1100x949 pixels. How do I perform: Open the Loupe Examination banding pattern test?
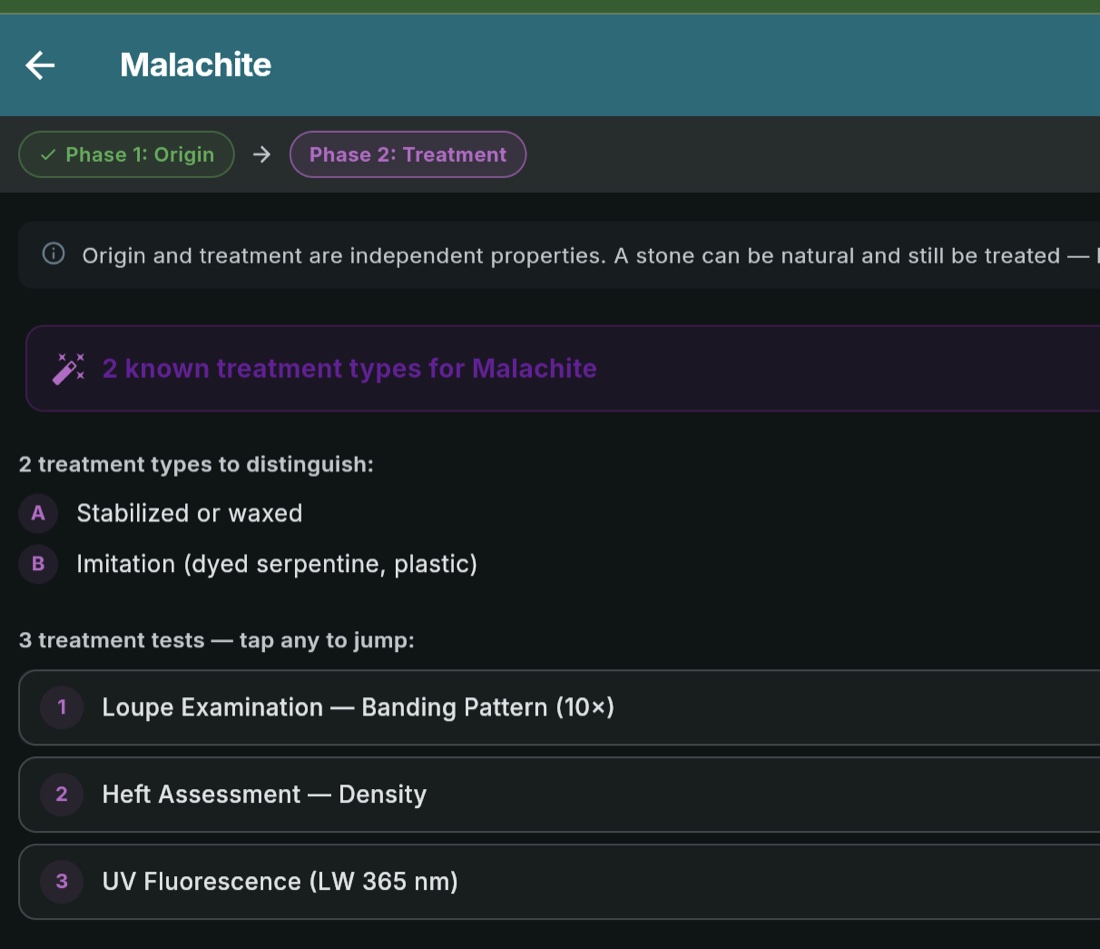coord(400,707)
